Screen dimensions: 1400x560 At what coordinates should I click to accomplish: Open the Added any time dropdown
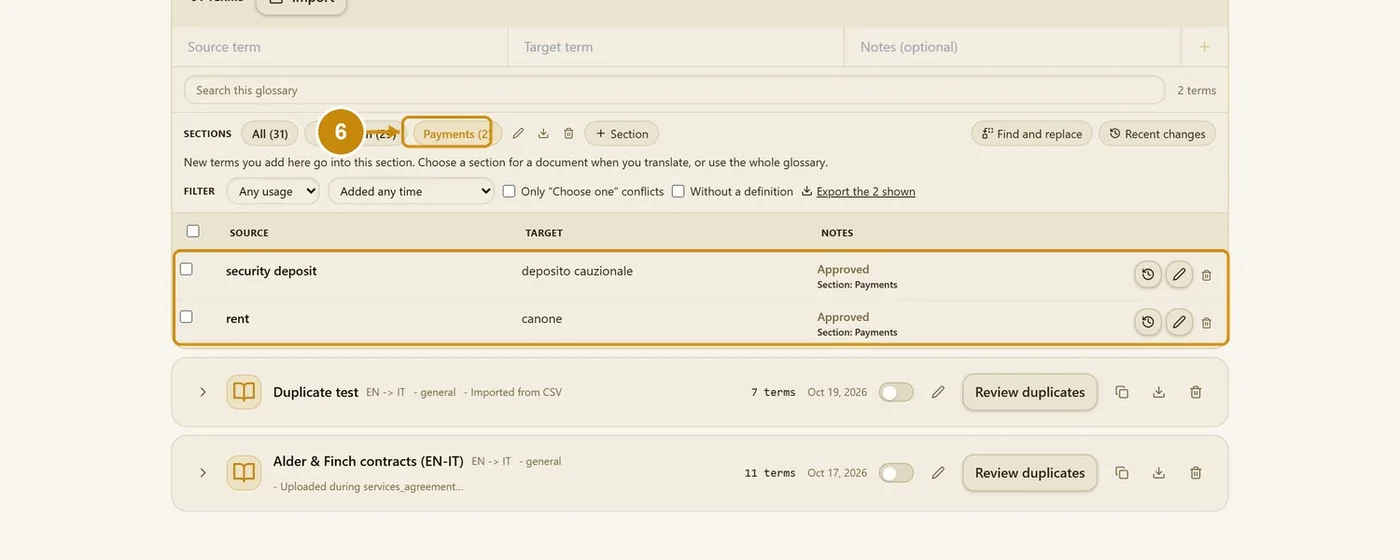tap(411, 191)
